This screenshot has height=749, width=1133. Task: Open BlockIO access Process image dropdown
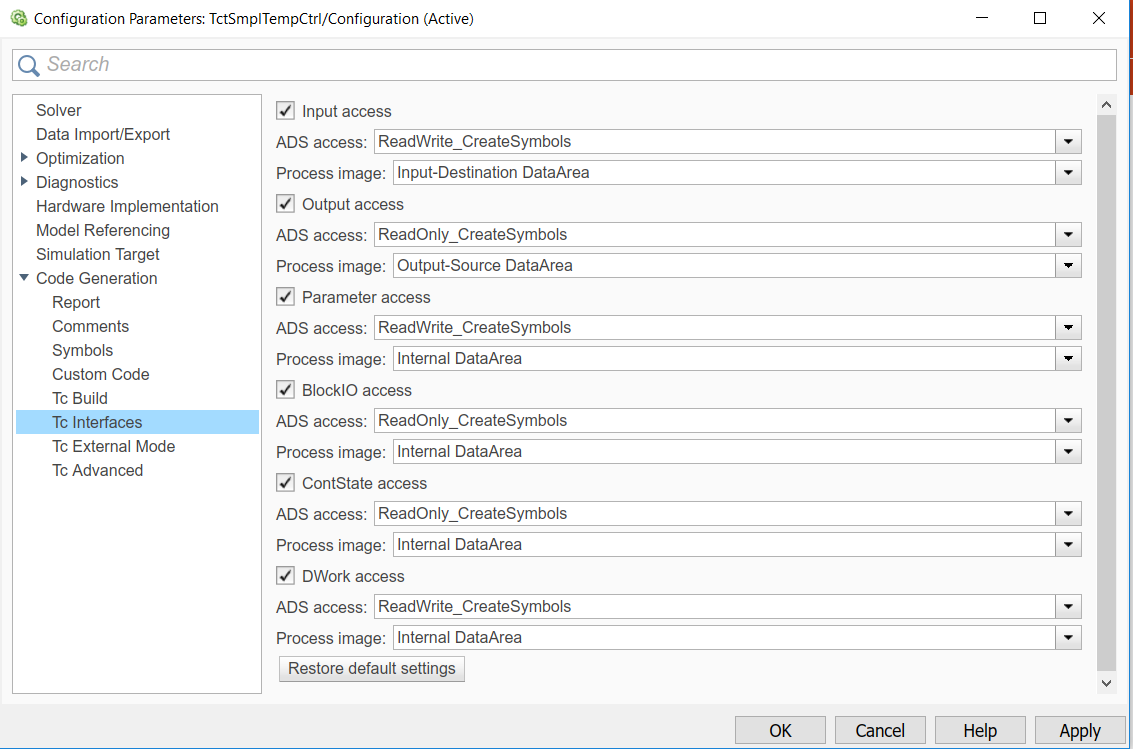(x=1068, y=452)
